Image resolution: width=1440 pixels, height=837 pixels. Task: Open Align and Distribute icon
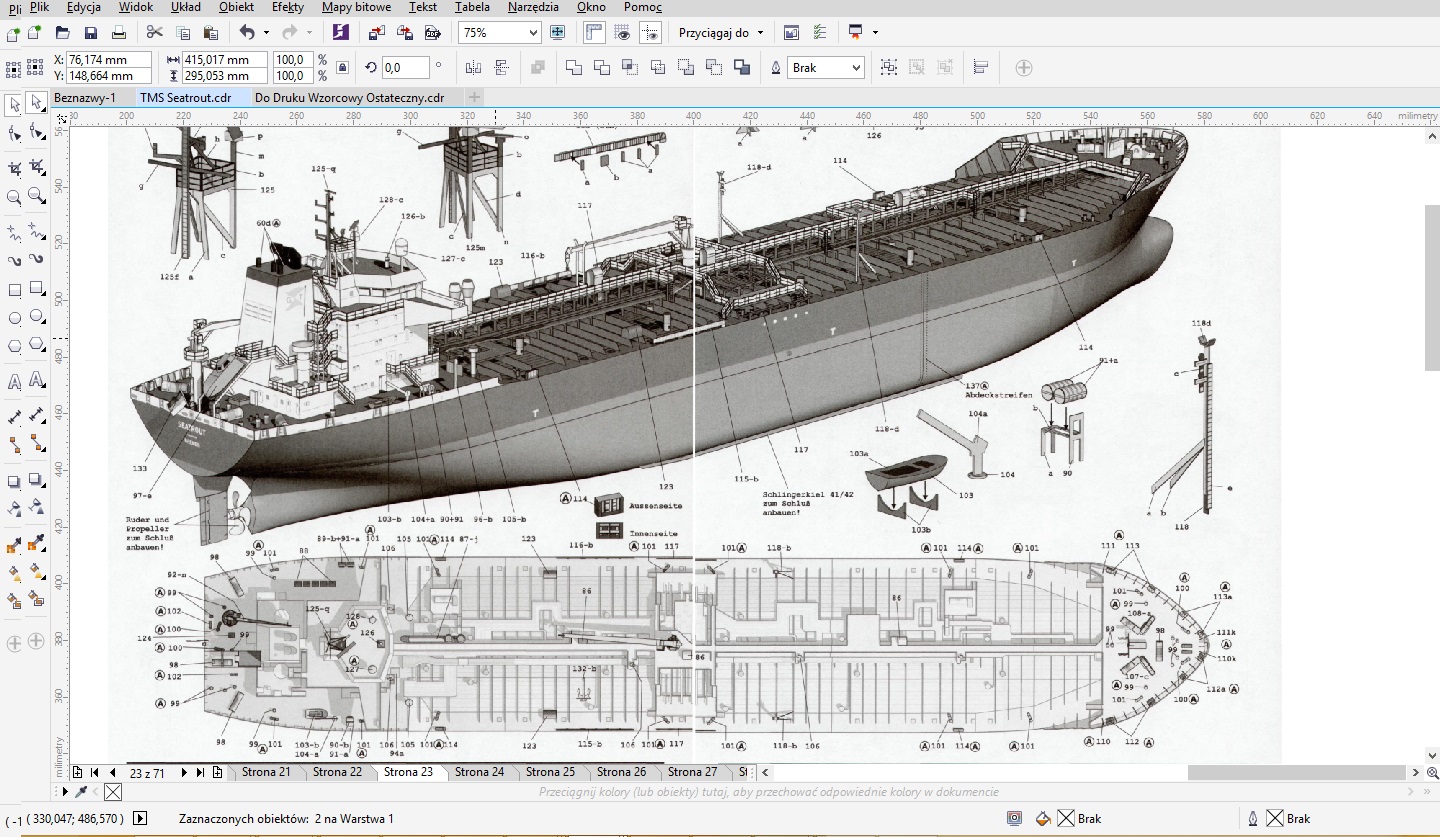pos(980,68)
